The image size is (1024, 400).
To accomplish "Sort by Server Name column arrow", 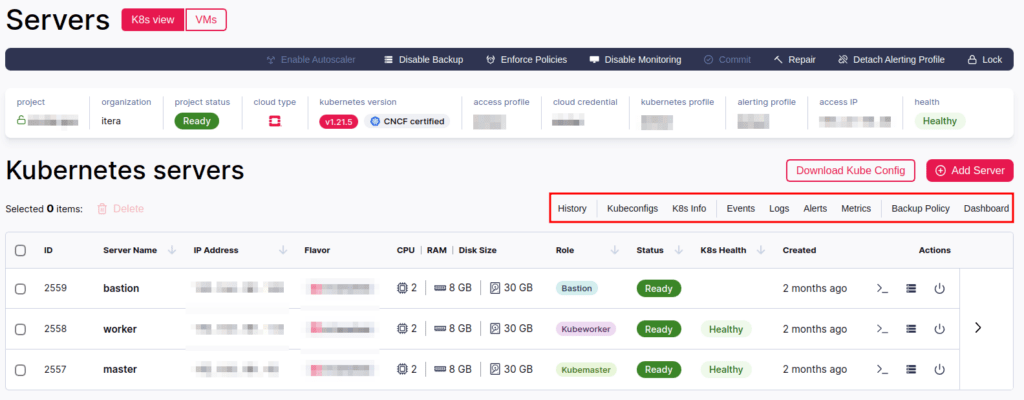I will (x=172, y=250).
